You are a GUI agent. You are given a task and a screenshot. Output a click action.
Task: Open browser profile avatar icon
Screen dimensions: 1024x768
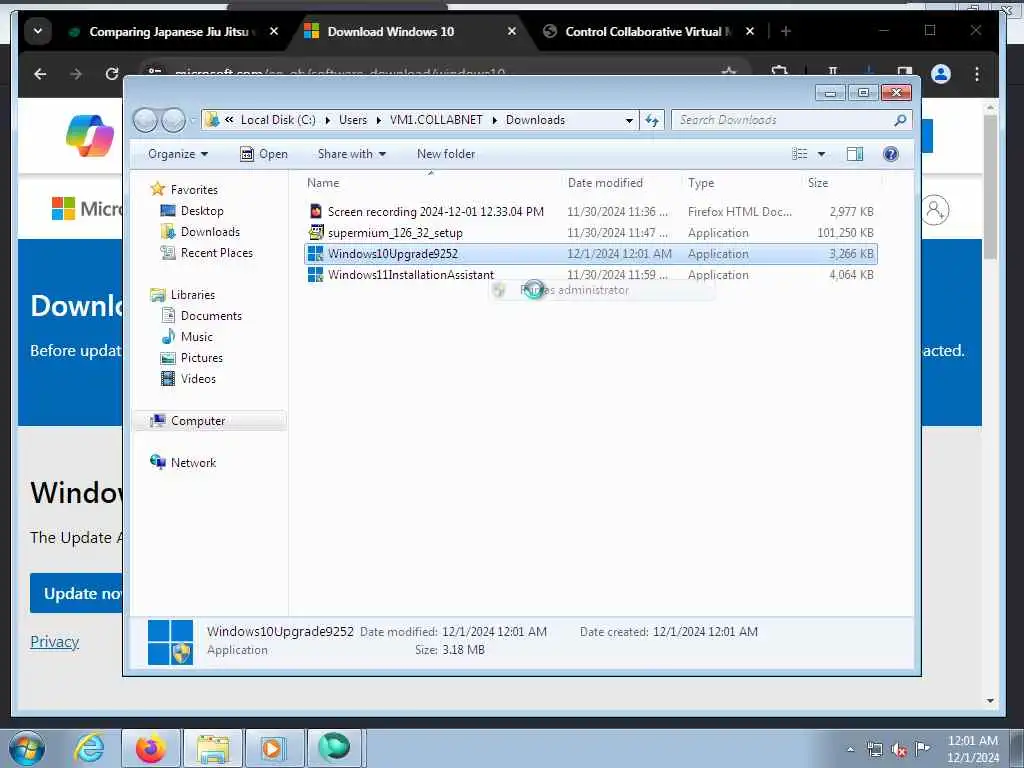(941, 74)
